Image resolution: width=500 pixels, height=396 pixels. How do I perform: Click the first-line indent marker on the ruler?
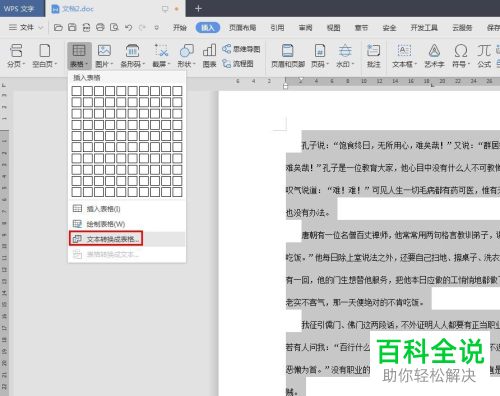301,80
